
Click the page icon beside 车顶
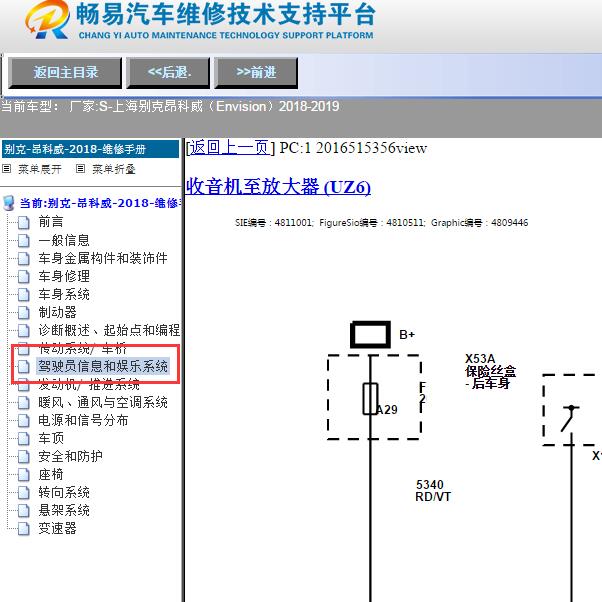24,439
